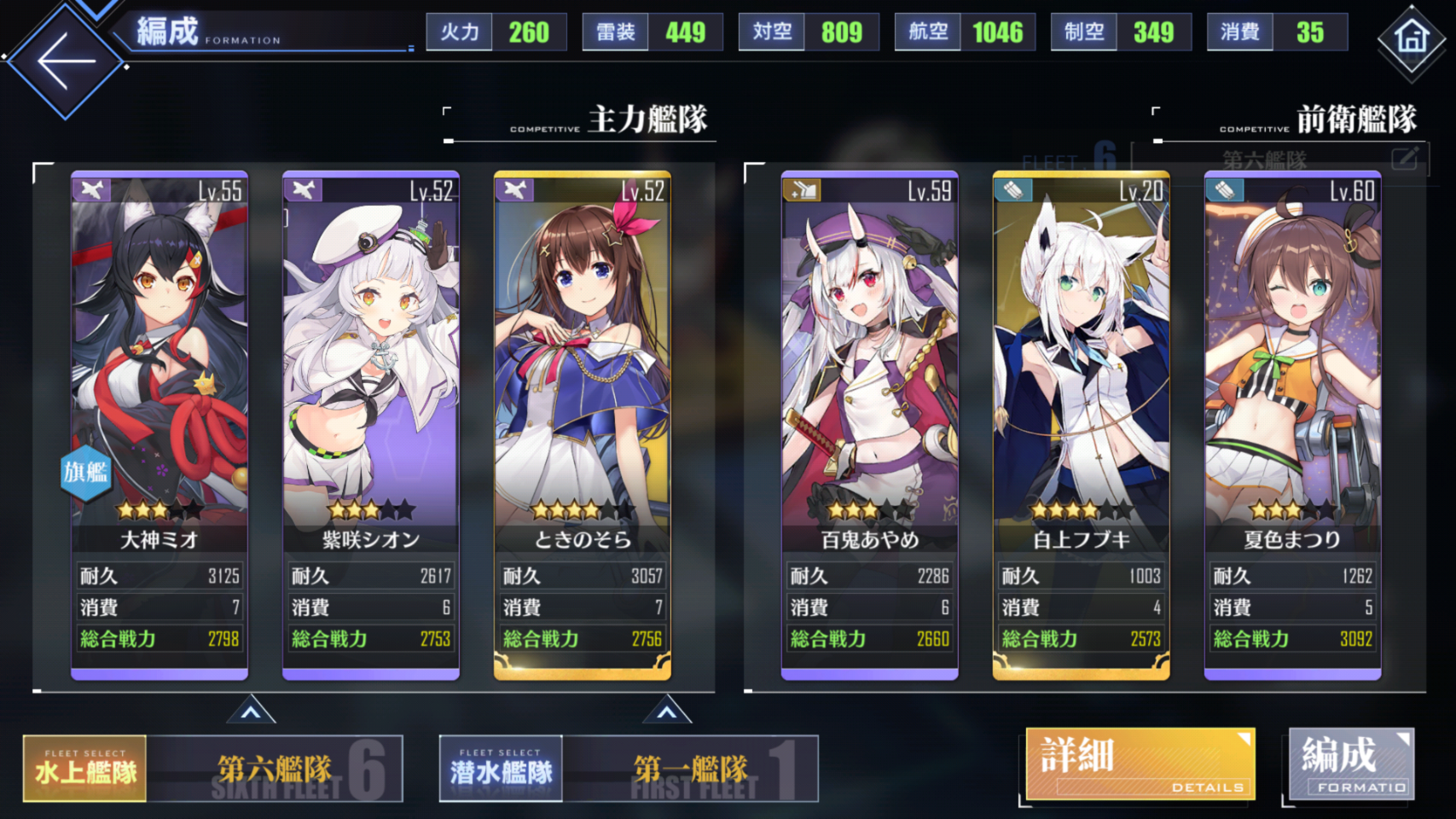The image size is (1456, 819).
Task: Click the fleet name edit pencil icon
Action: click(x=1405, y=158)
